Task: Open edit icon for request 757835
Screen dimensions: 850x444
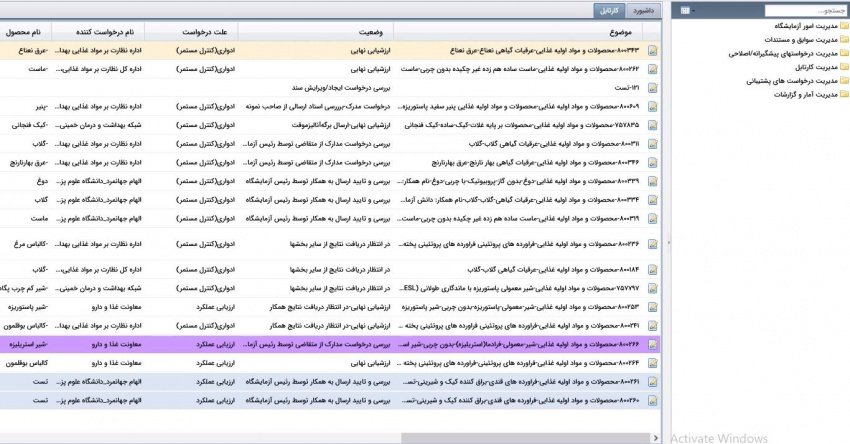Action: click(653, 125)
